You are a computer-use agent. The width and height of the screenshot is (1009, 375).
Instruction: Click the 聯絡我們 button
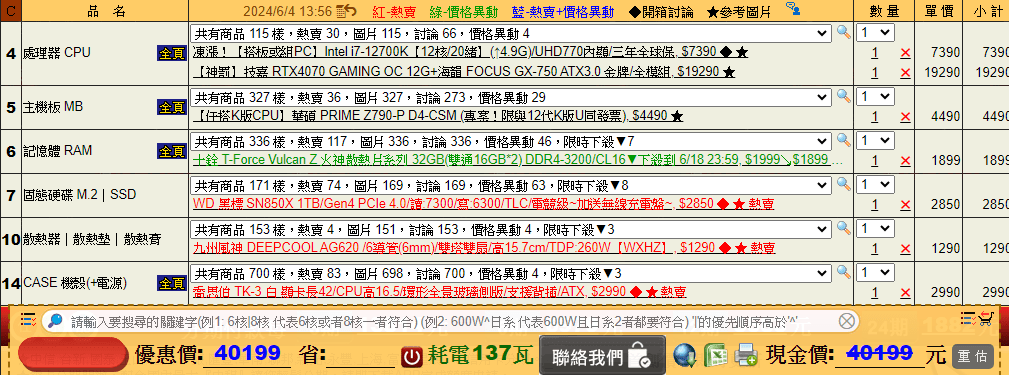tap(602, 354)
